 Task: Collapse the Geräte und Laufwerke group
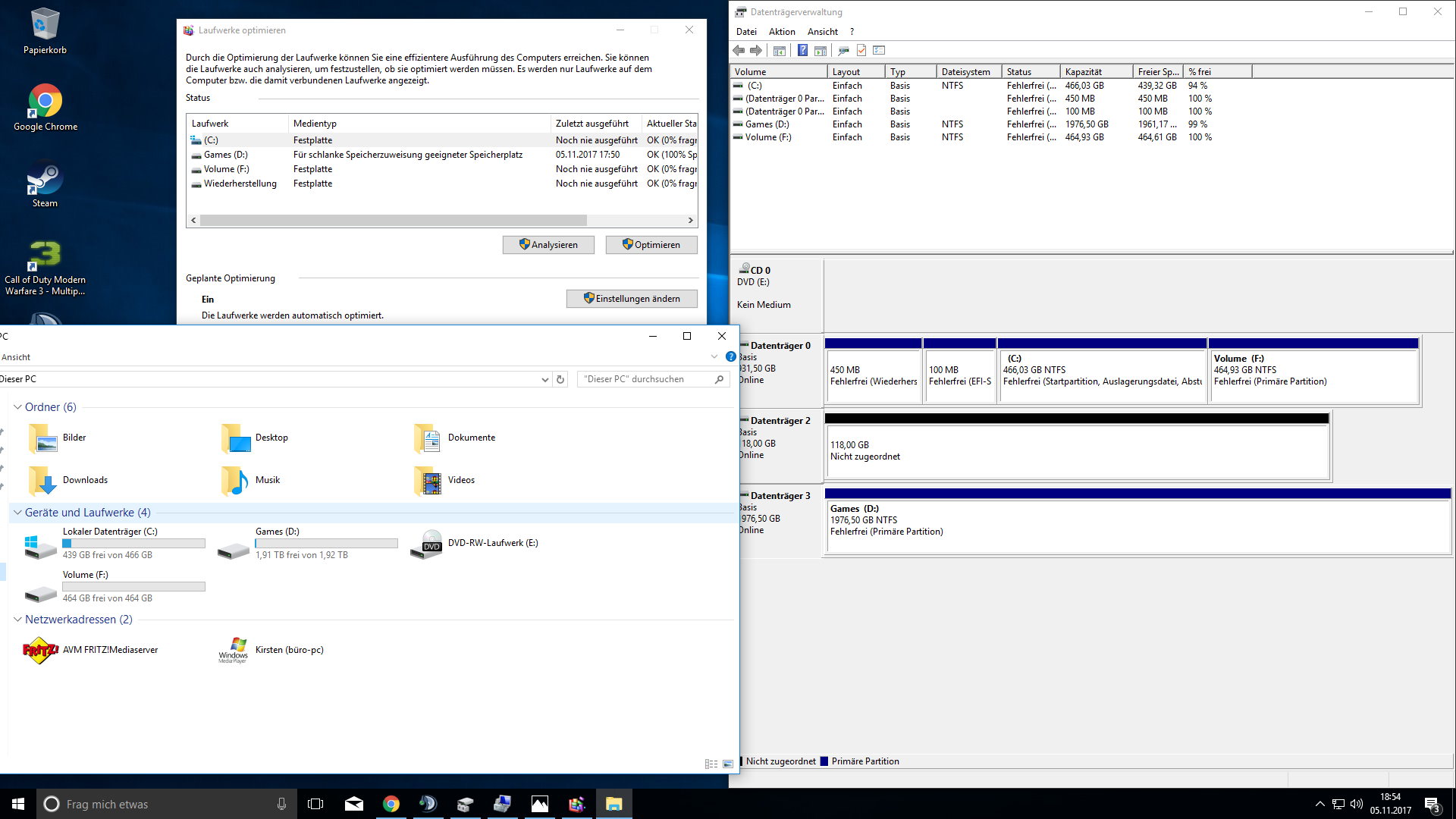17,513
